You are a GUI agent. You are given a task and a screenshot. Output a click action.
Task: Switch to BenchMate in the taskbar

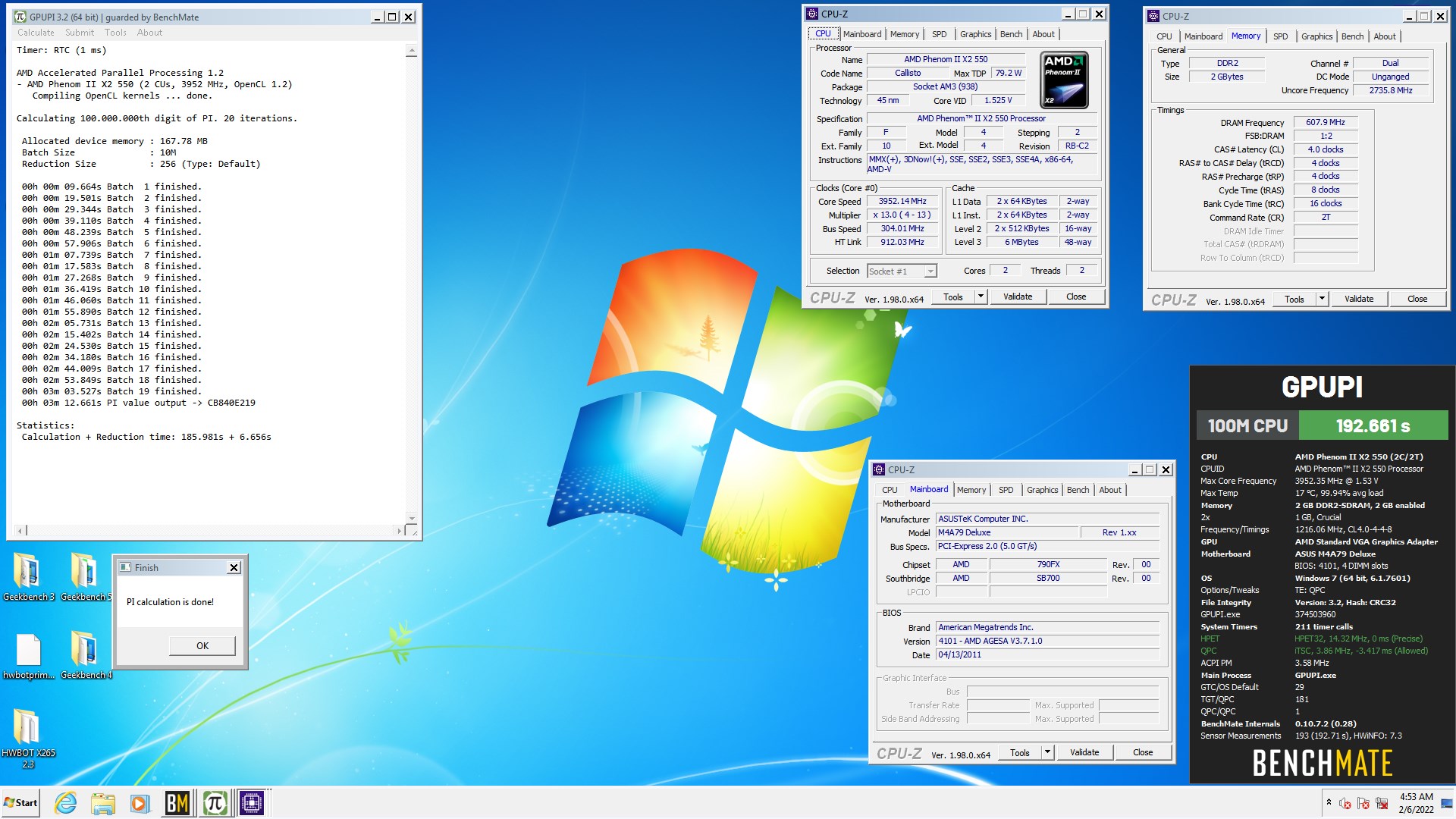pyautogui.click(x=177, y=803)
